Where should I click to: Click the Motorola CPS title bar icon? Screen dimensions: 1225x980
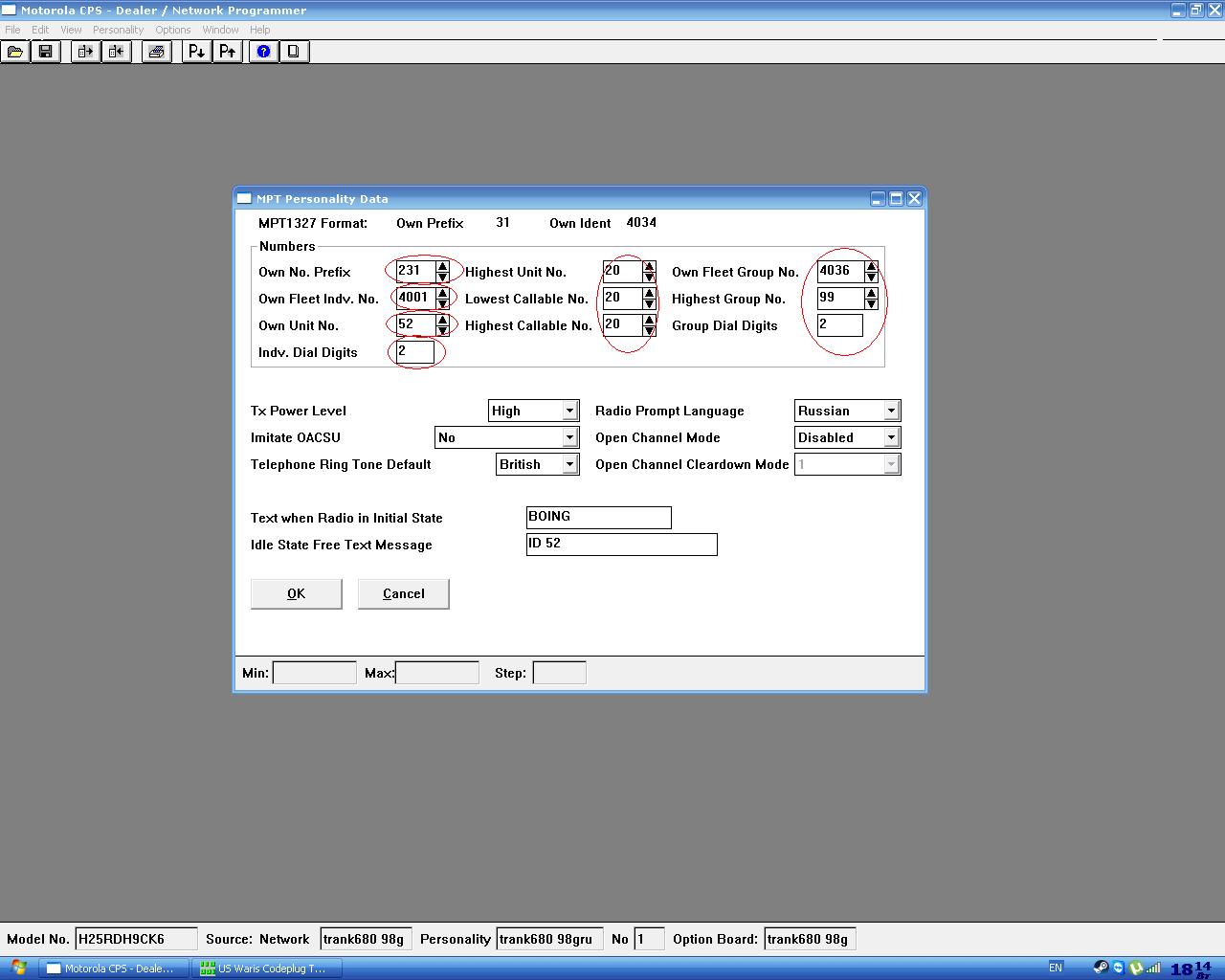[x=9, y=11]
